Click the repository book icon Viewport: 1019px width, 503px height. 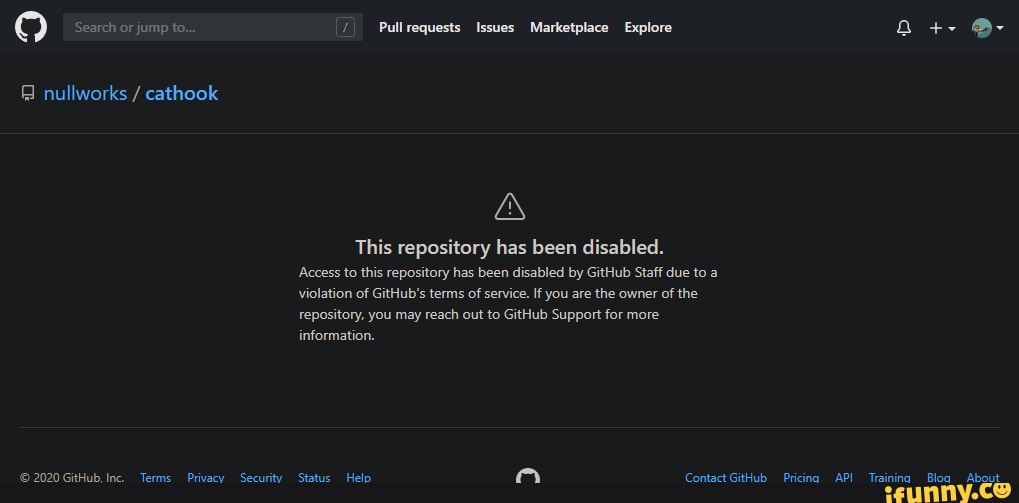coord(28,94)
